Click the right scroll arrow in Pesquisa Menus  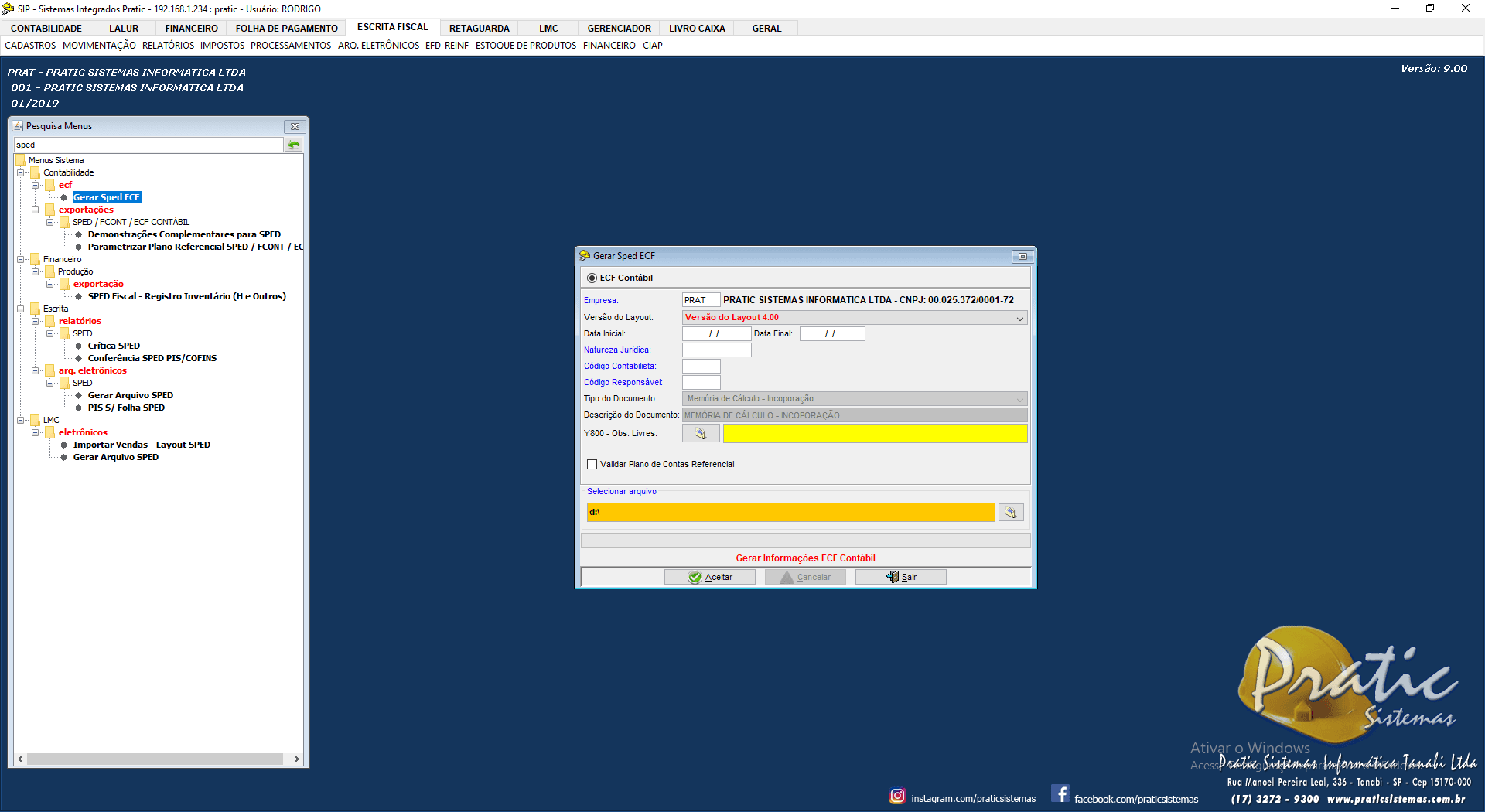pyautogui.click(x=297, y=759)
